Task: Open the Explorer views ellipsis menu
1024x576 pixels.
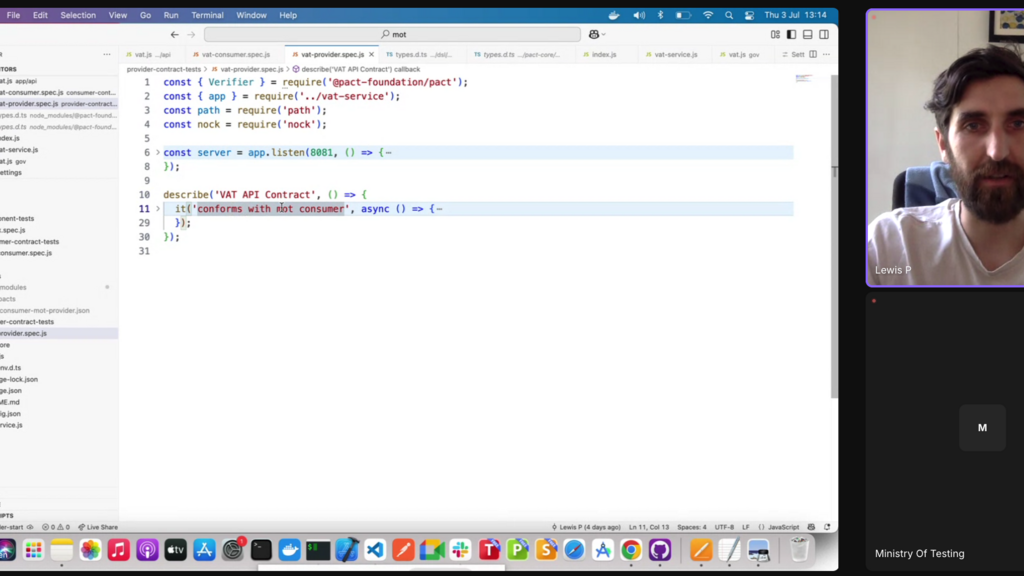Action: click(x=107, y=54)
